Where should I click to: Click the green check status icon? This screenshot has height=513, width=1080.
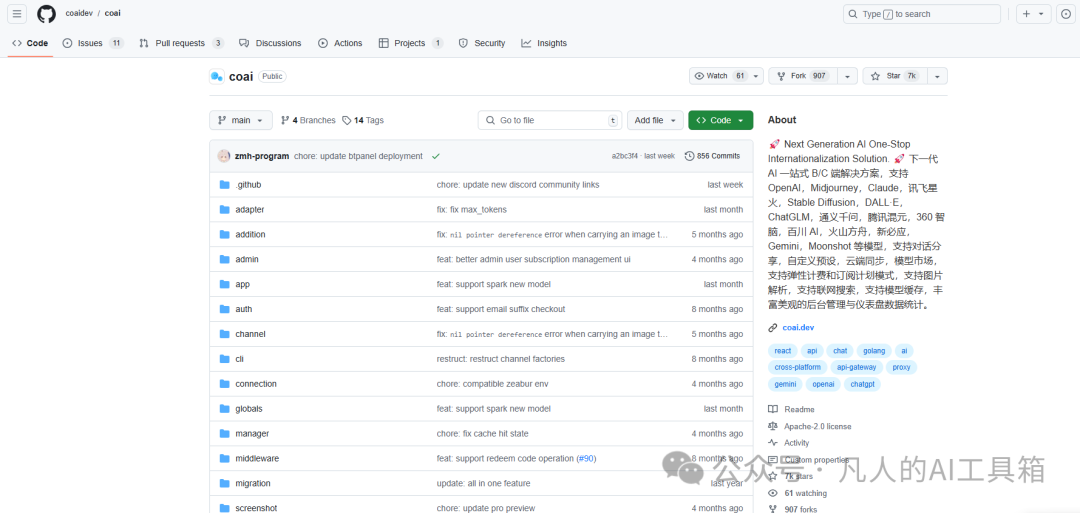pyautogui.click(x=435, y=156)
